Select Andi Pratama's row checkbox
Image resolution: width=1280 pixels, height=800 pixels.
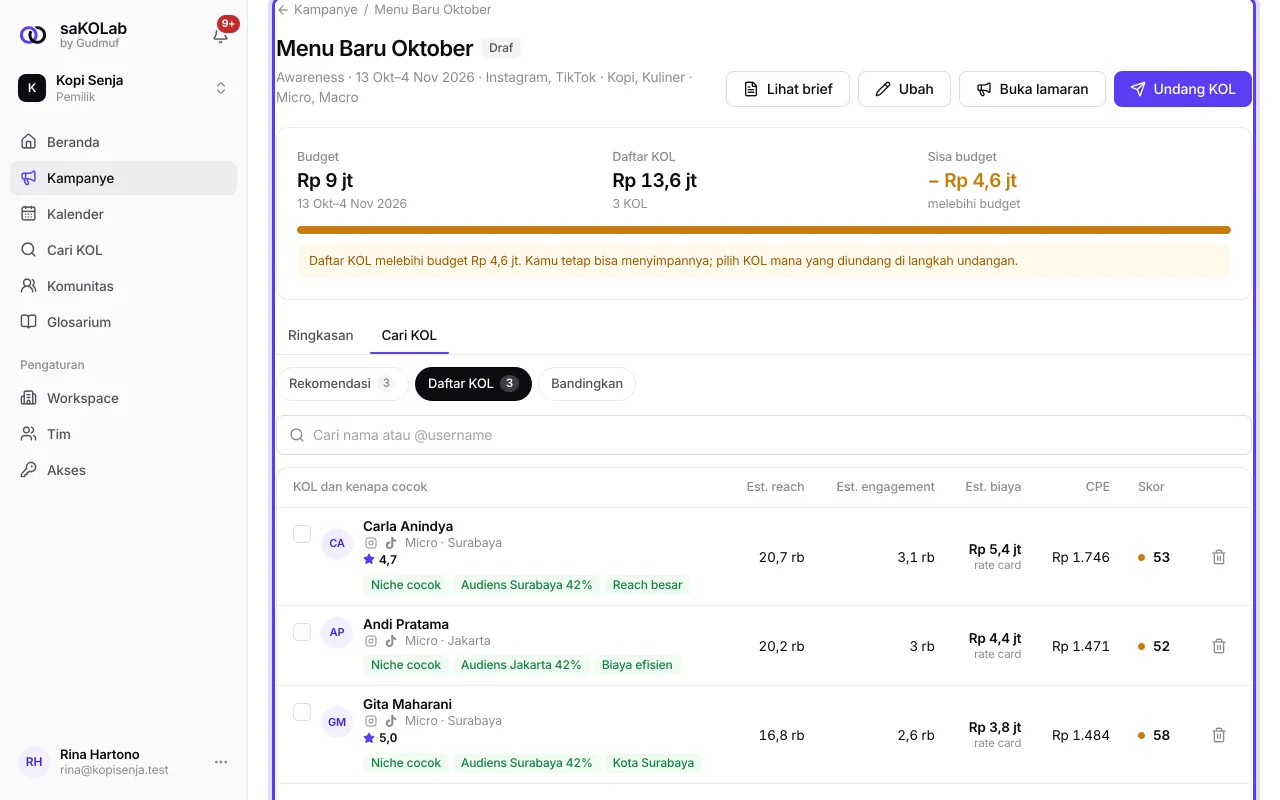pos(302,632)
